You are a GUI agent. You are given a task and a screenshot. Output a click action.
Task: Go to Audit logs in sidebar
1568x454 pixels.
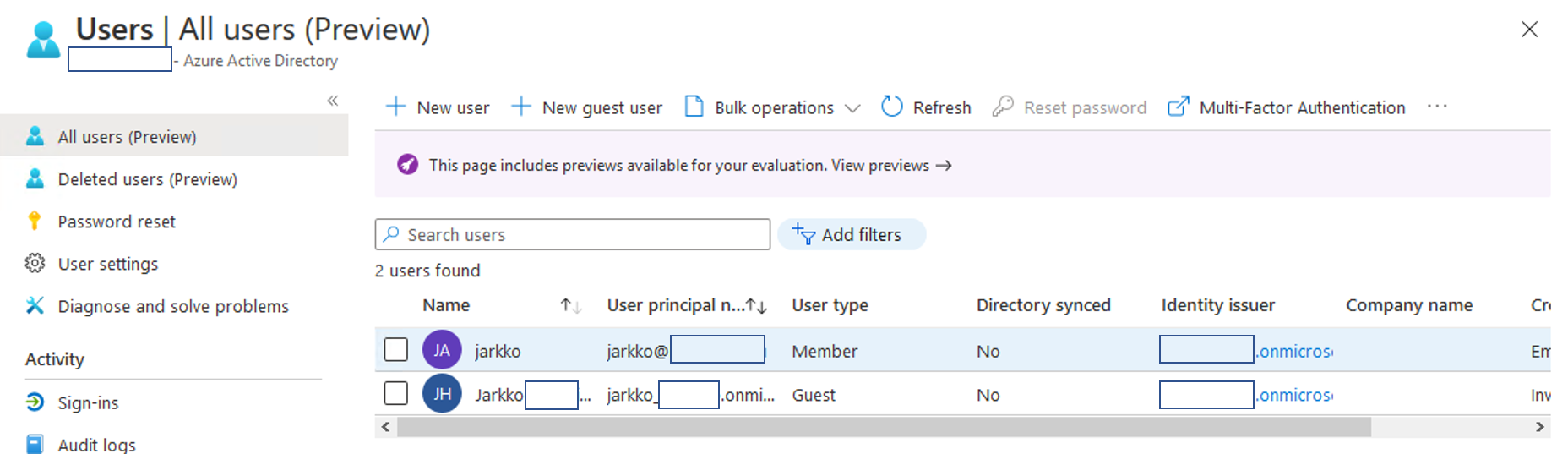point(96,445)
